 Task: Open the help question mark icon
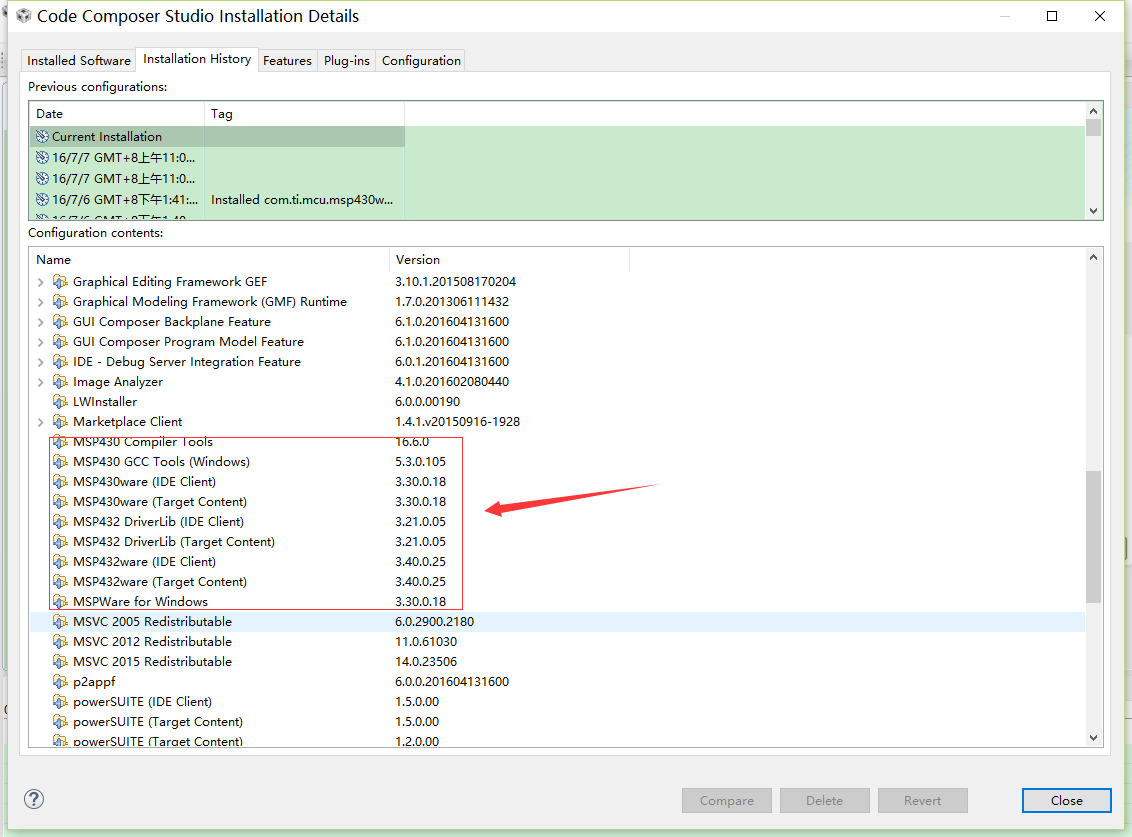coord(34,799)
